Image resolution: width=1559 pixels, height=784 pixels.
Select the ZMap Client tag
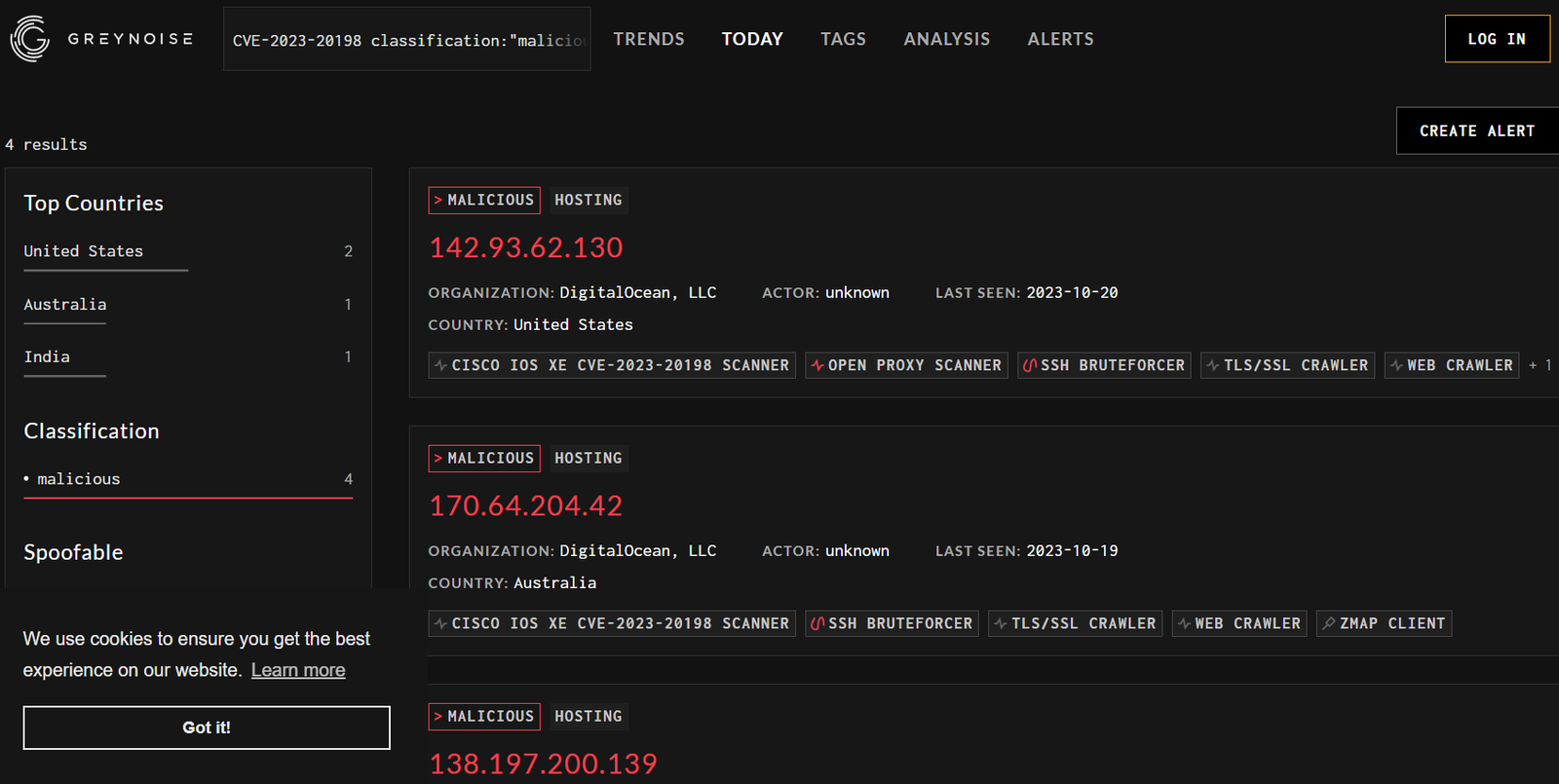point(1384,623)
